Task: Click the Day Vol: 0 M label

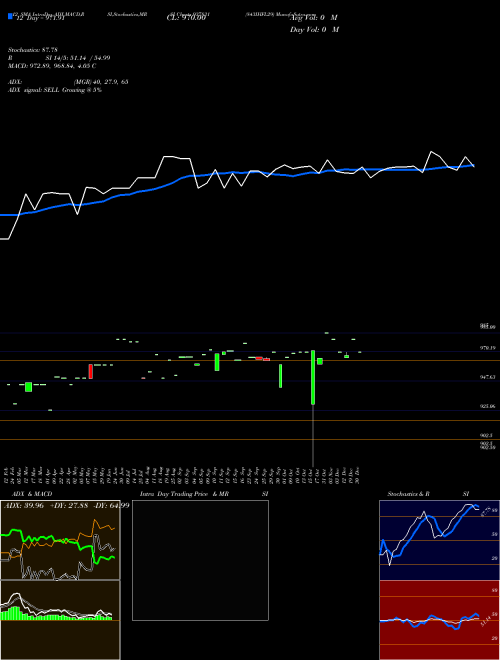Action: pyautogui.click(x=314, y=30)
